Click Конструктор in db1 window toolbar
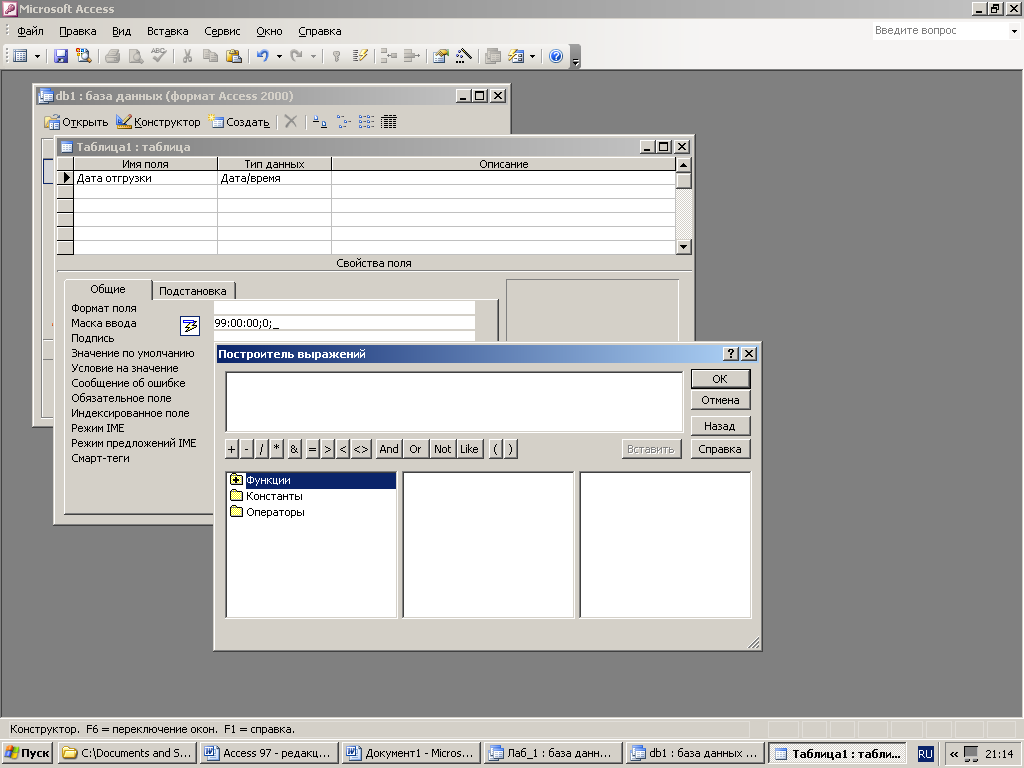1024x768 pixels. coord(158,122)
